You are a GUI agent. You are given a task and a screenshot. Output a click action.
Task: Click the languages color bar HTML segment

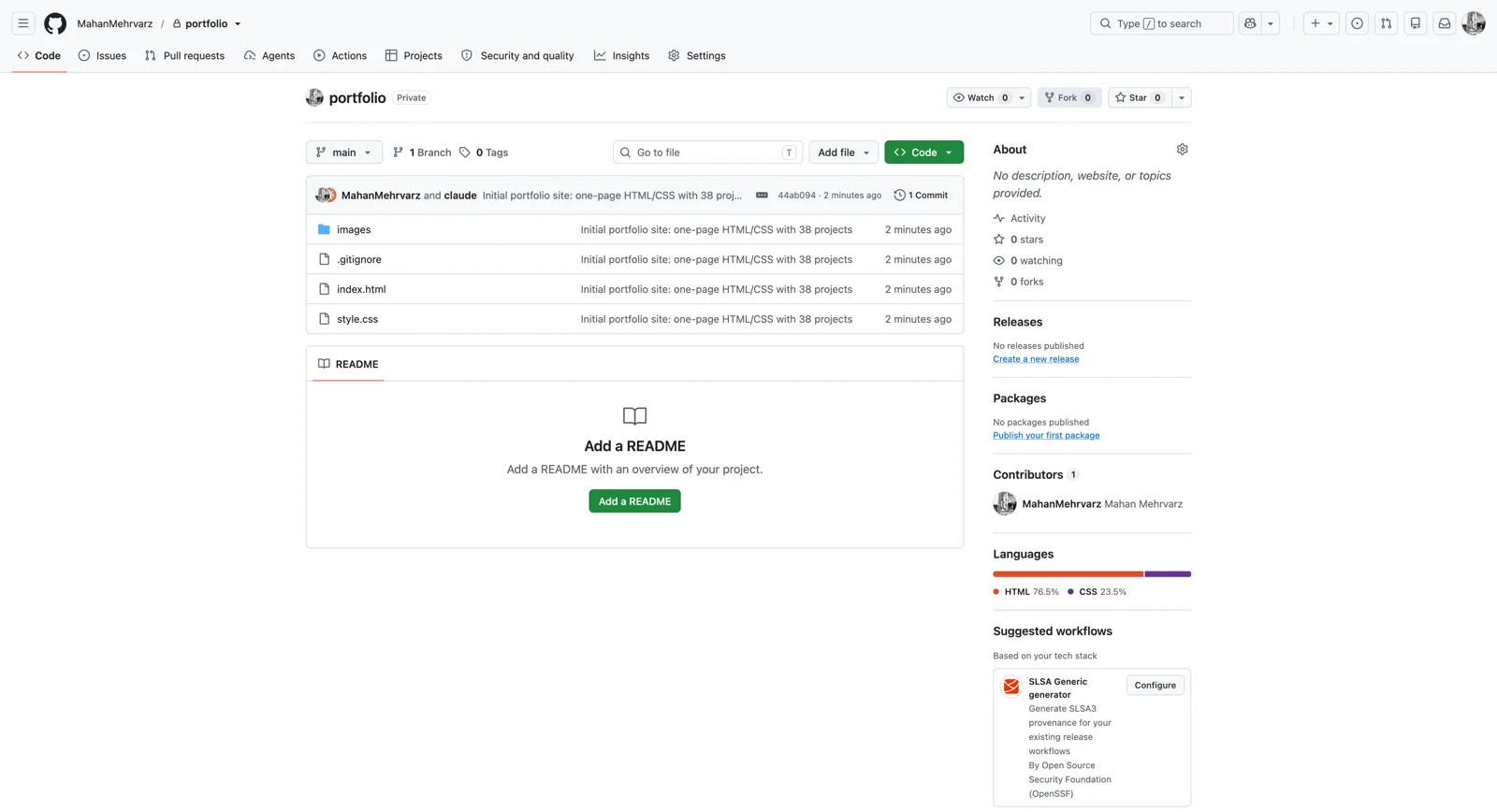click(1068, 574)
